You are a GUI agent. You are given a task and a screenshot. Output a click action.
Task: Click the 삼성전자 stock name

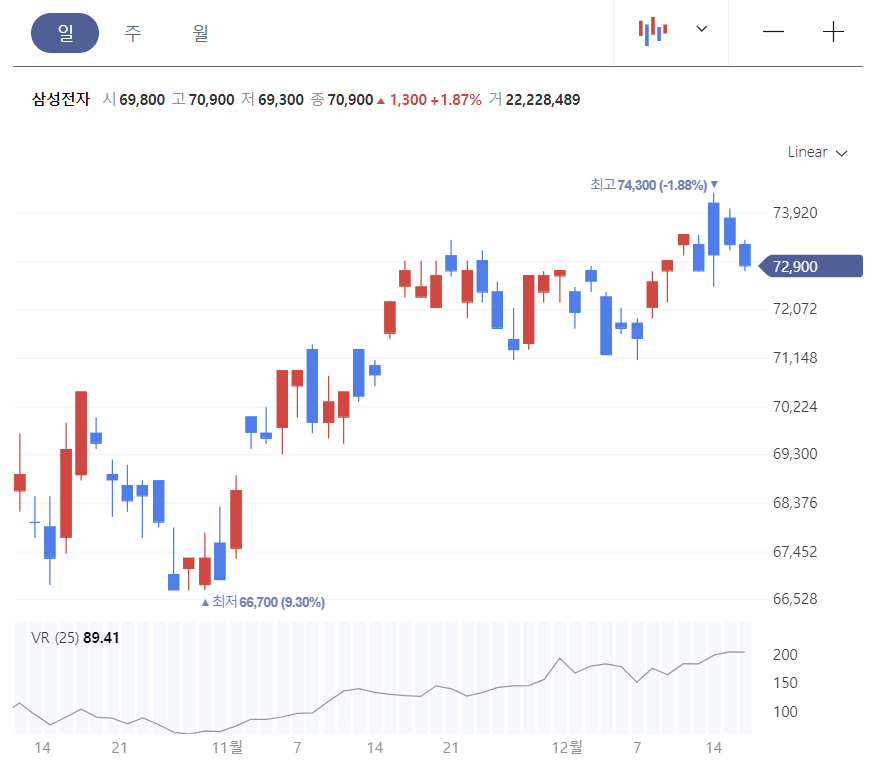[x=61, y=99]
